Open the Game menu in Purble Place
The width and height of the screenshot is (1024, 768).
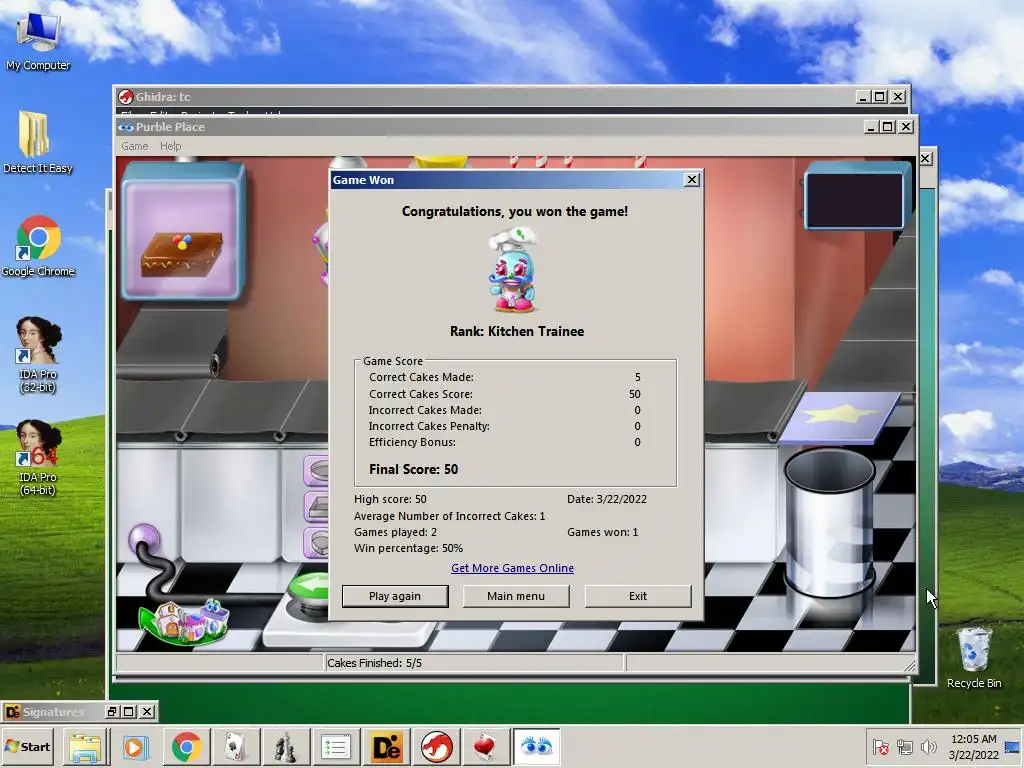tap(135, 146)
